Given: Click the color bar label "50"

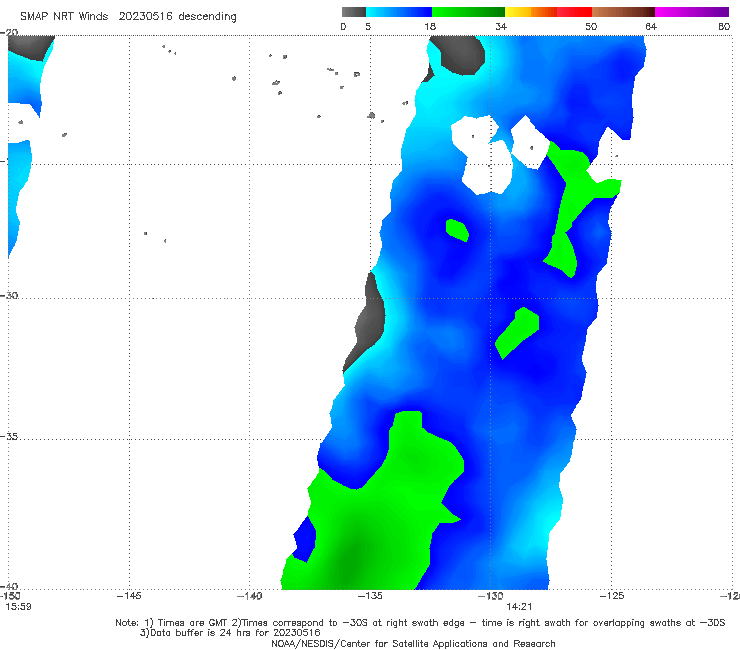Looking at the screenshot, I should tap(591, 27).
